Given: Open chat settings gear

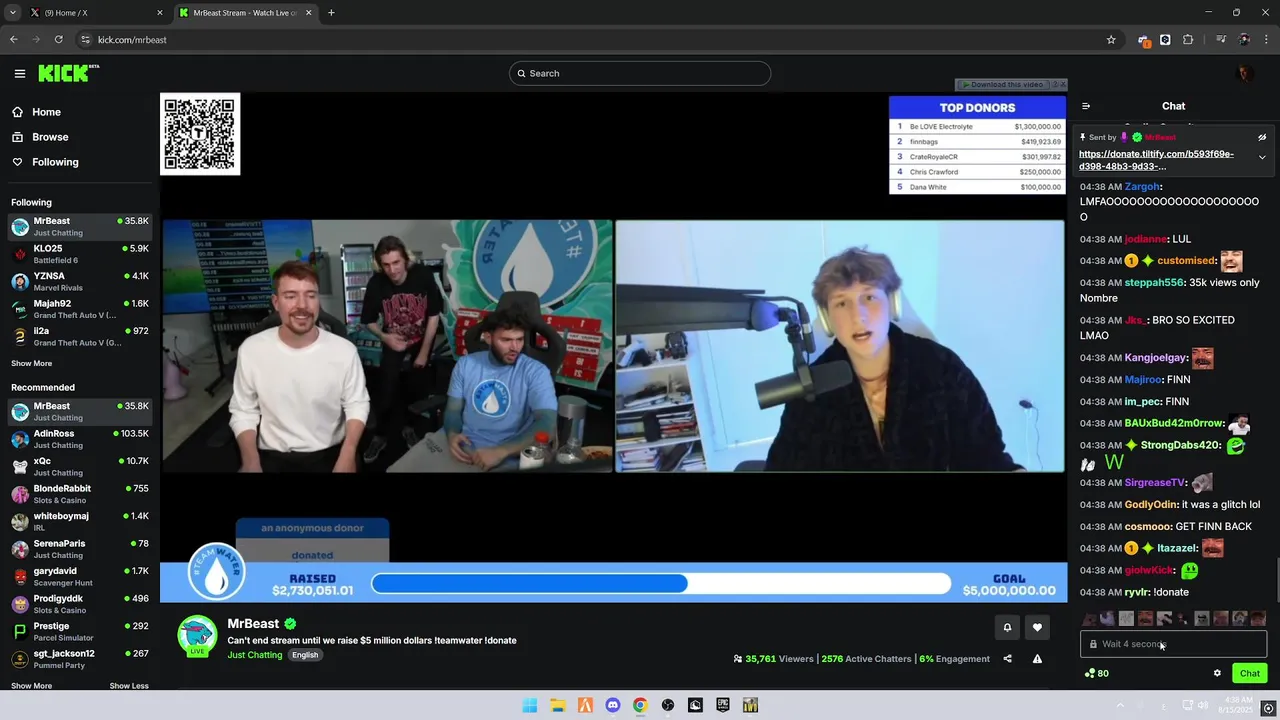Looking at the screenshot, I should tap(1217, 673).
